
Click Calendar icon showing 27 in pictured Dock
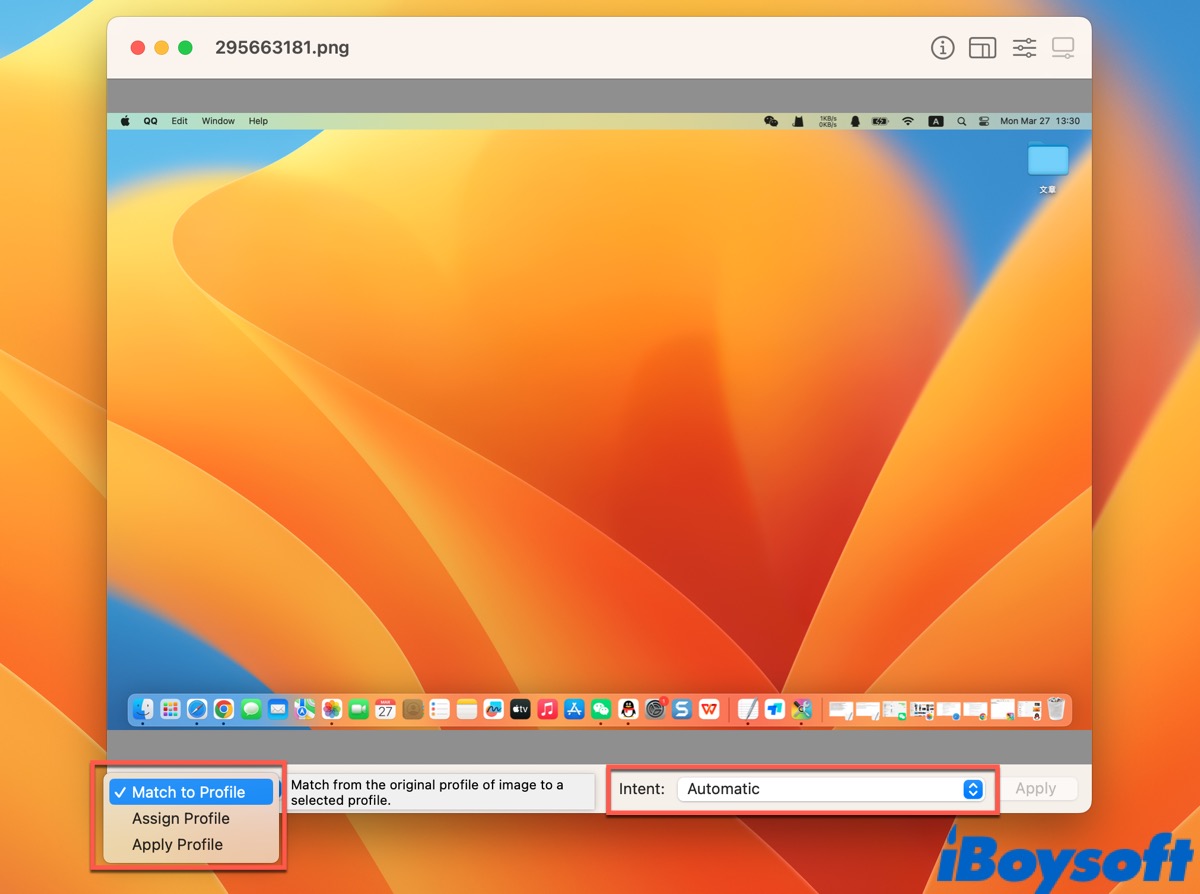386,709
